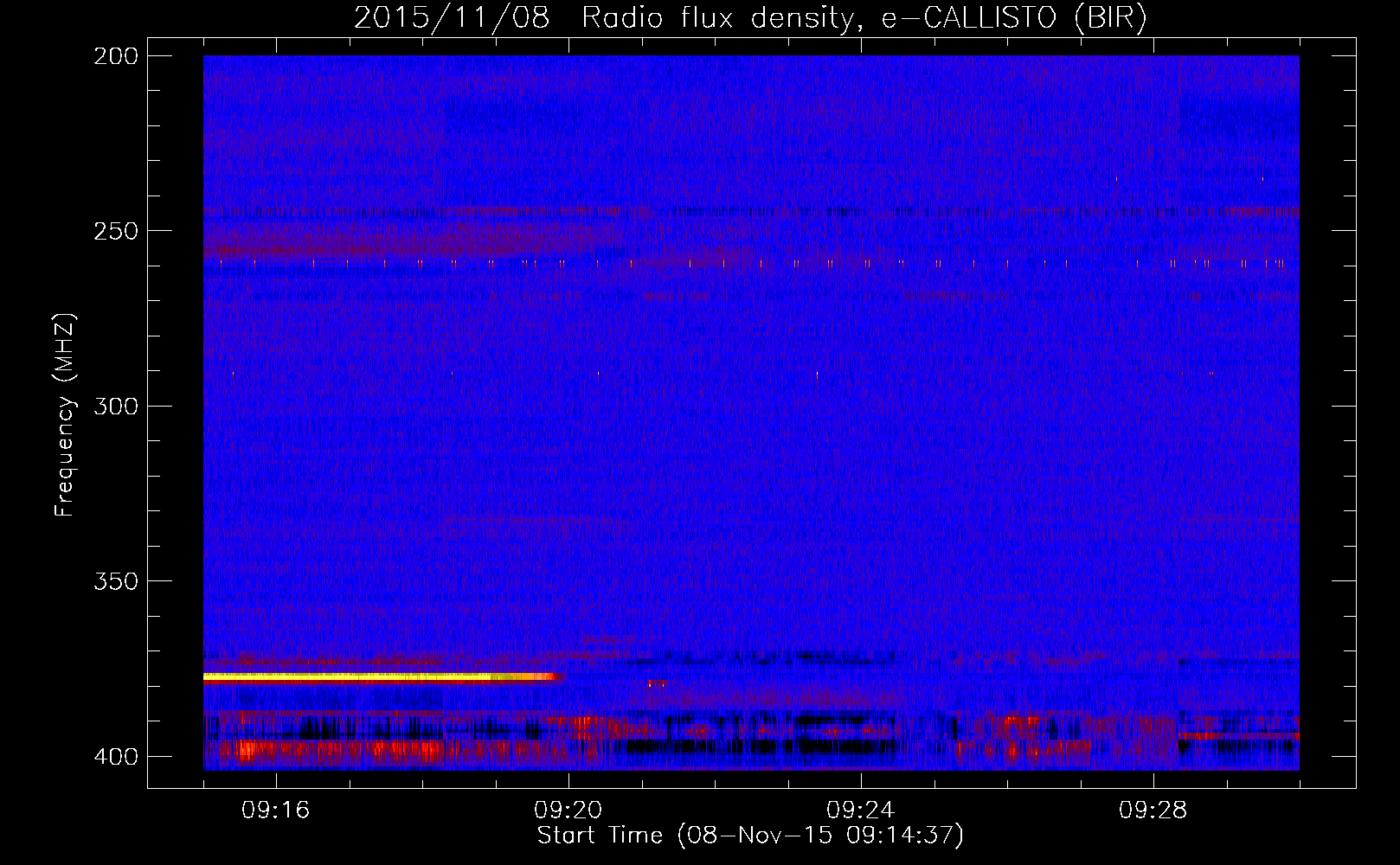
Task: Click the 09:16 time tick label
Action: coord(276,810)
